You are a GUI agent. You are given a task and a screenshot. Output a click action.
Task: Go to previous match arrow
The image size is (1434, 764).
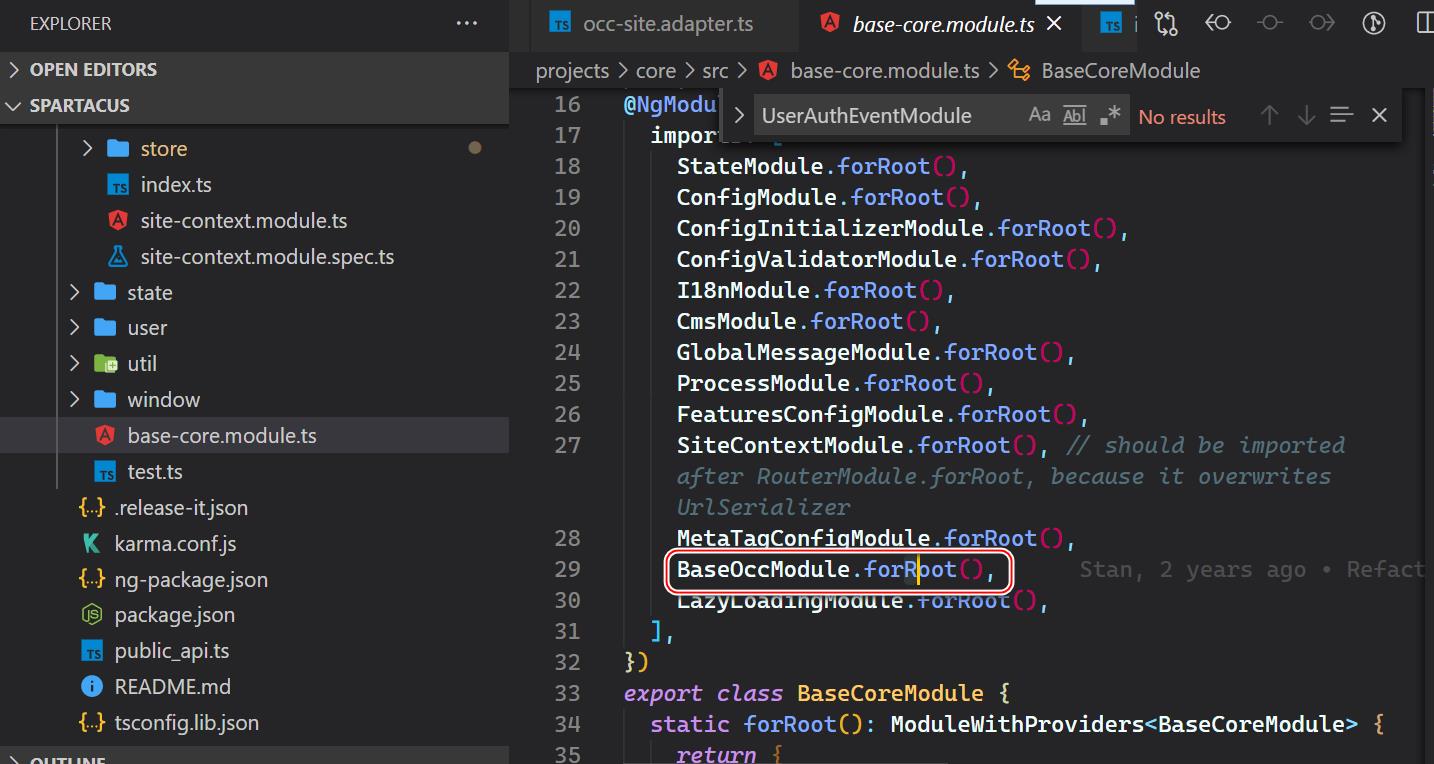[1269, 116]
